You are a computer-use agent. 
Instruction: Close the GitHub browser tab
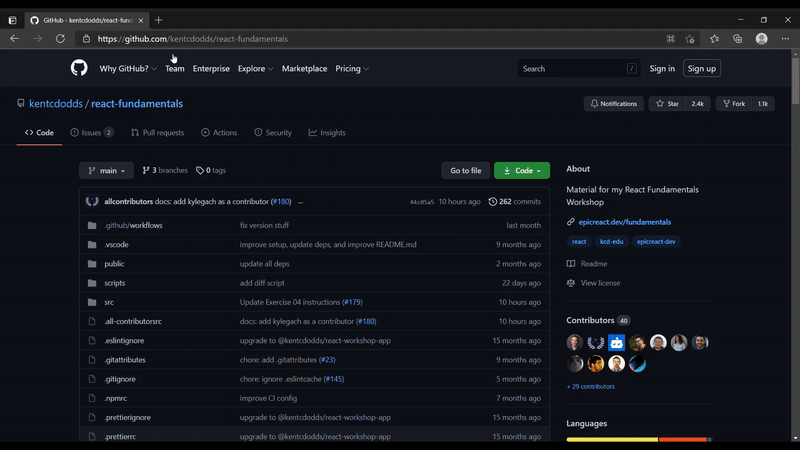[x=141, y=20]
